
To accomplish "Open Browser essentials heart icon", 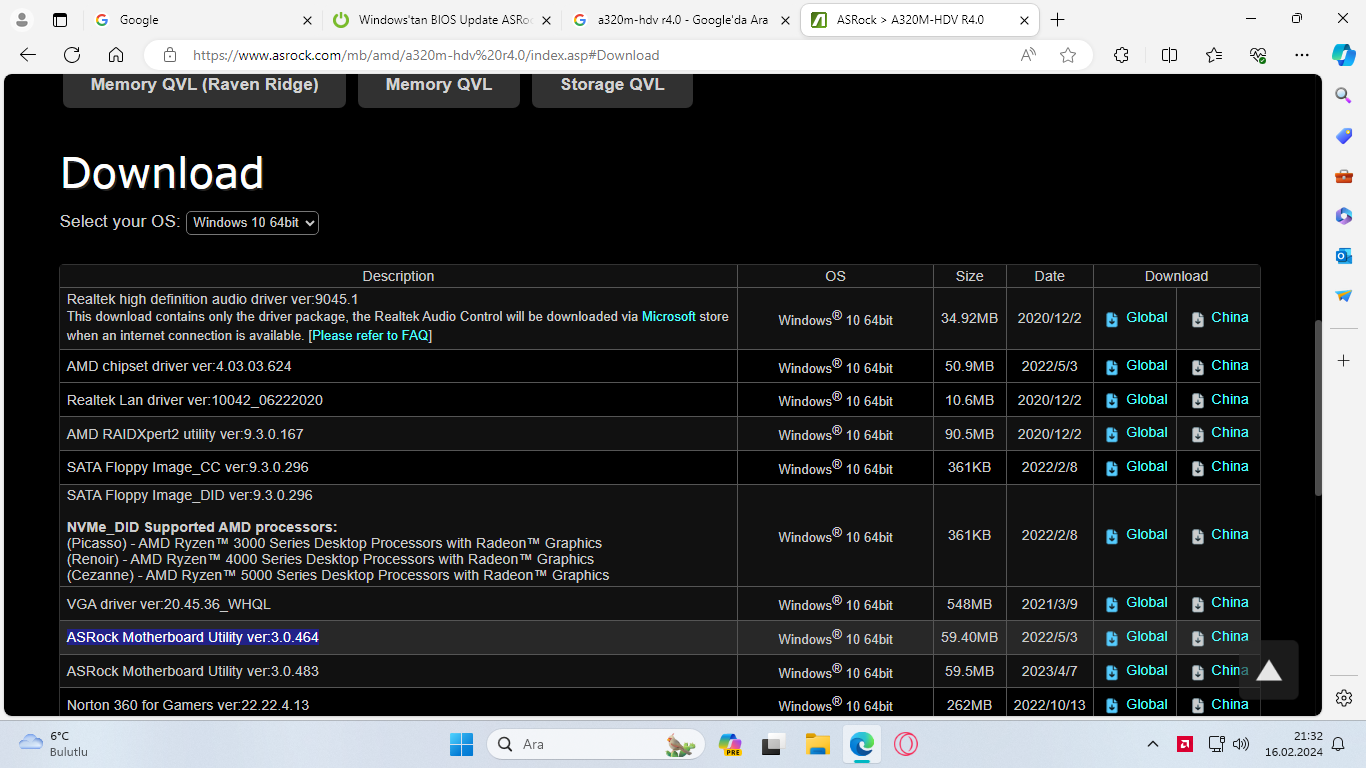I will pos(1258,55).
